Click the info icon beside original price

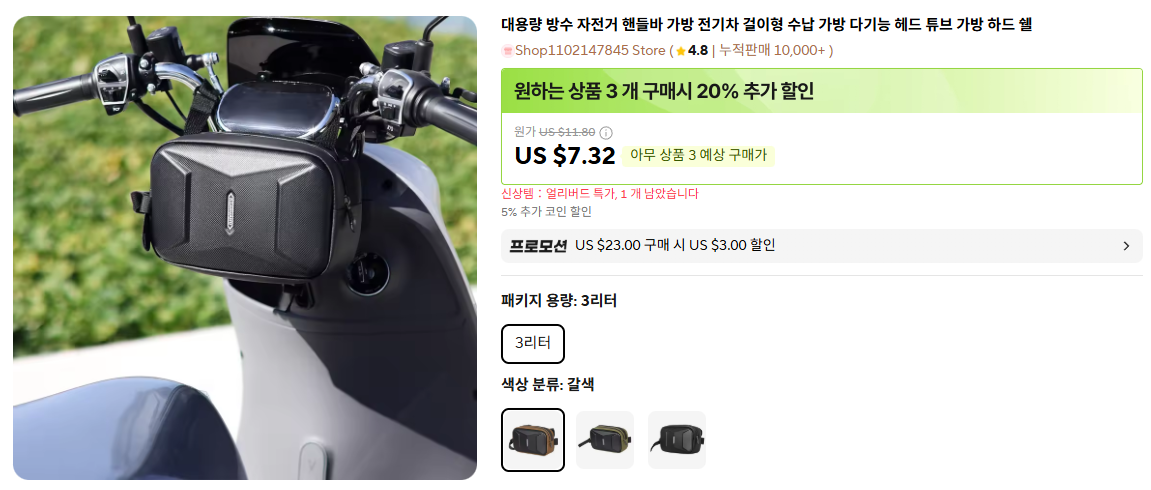606,133
